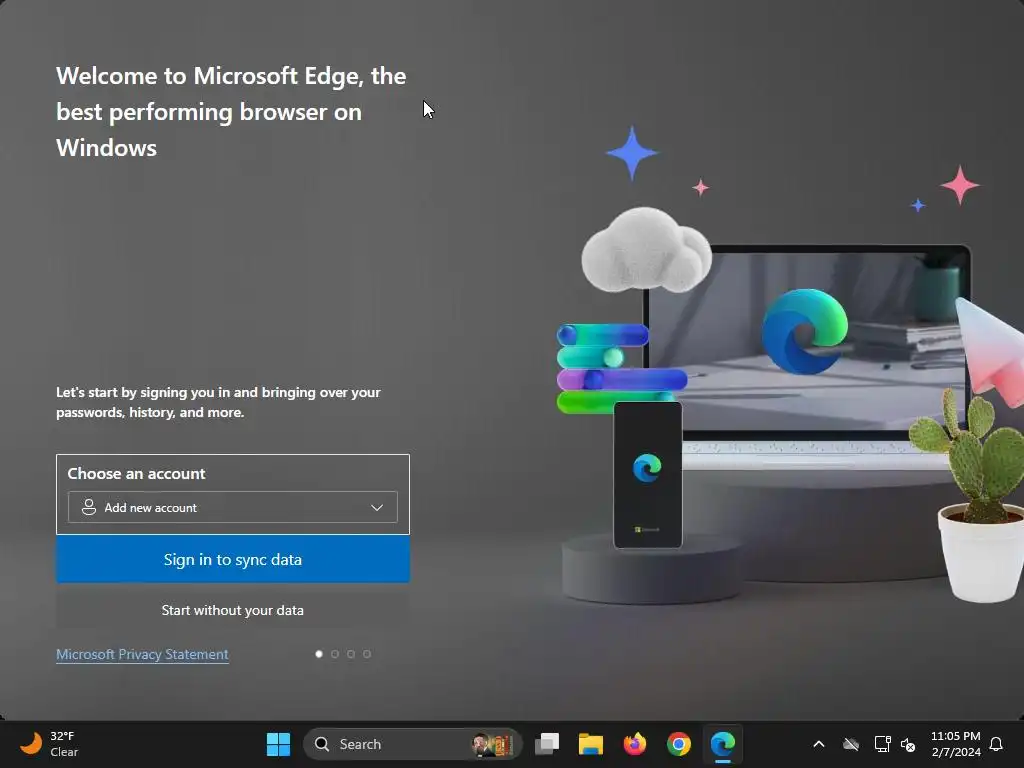Image resolution: width=1024 pixels, height=768 pixels.
Task: Click the muted volume tray icon
Action: coord(908,744)
